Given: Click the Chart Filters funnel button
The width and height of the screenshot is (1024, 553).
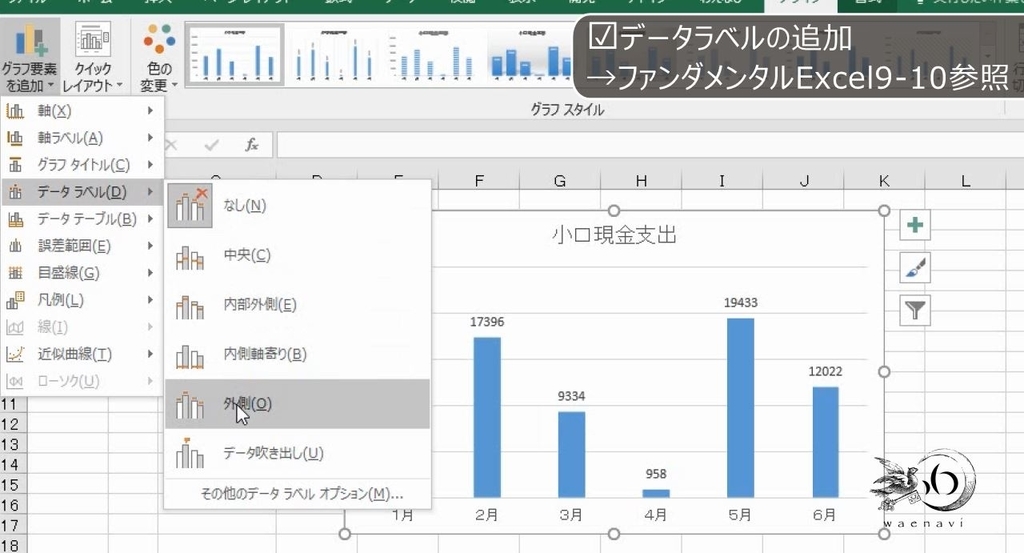Looking at the screenshot, I should [x=915, y=310].
